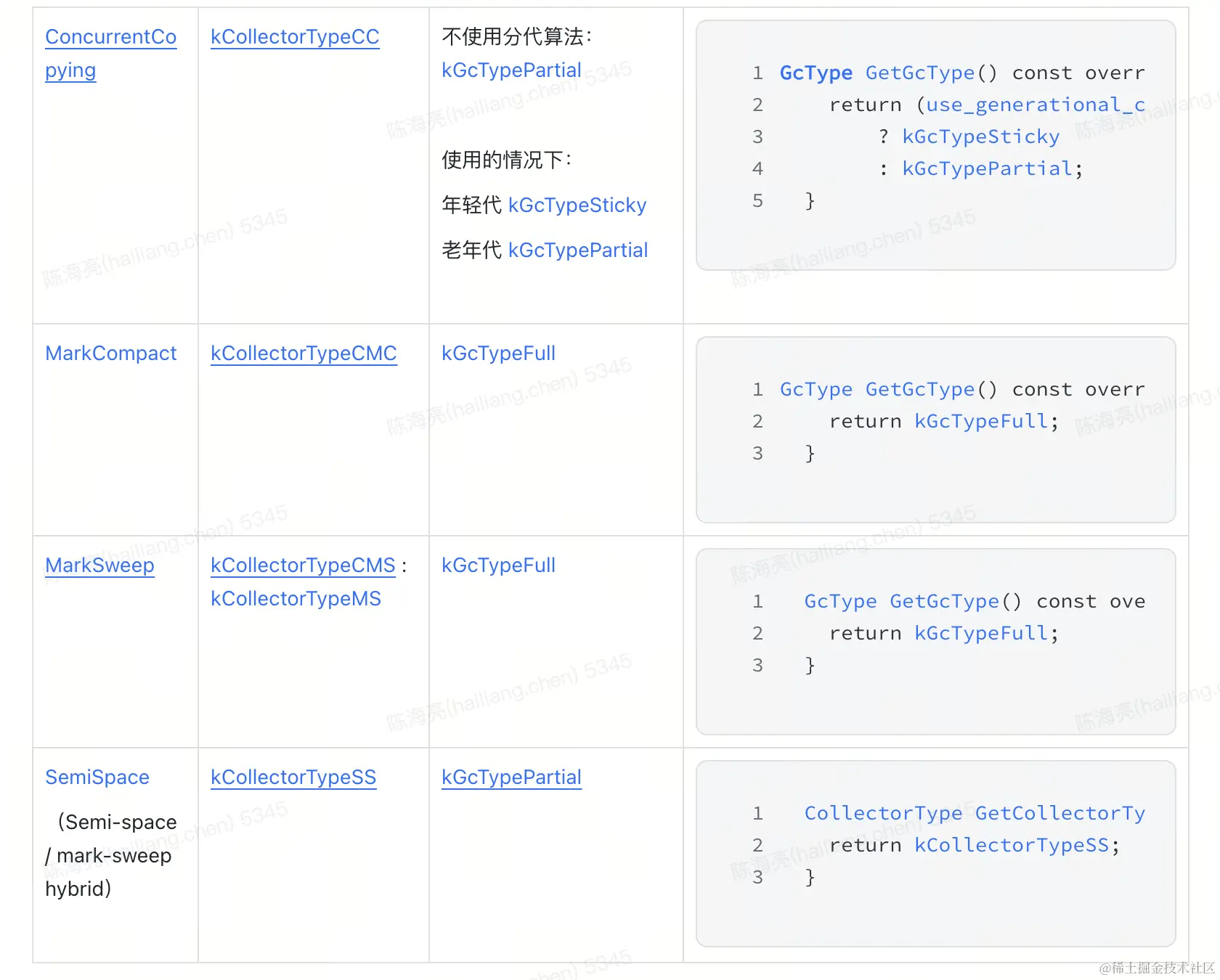Click the MarkSweep row code block

[935, 641]
